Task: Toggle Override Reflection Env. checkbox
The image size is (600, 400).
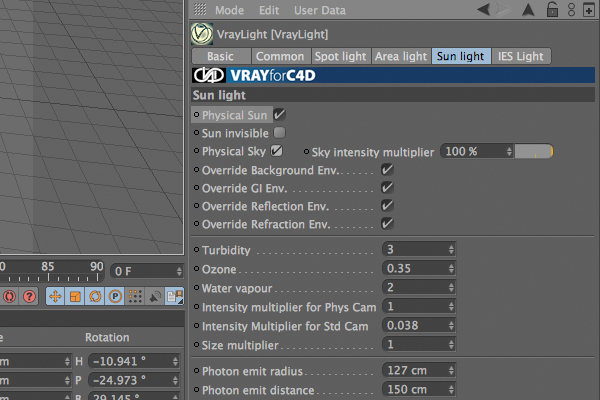Action: [387, 206]
